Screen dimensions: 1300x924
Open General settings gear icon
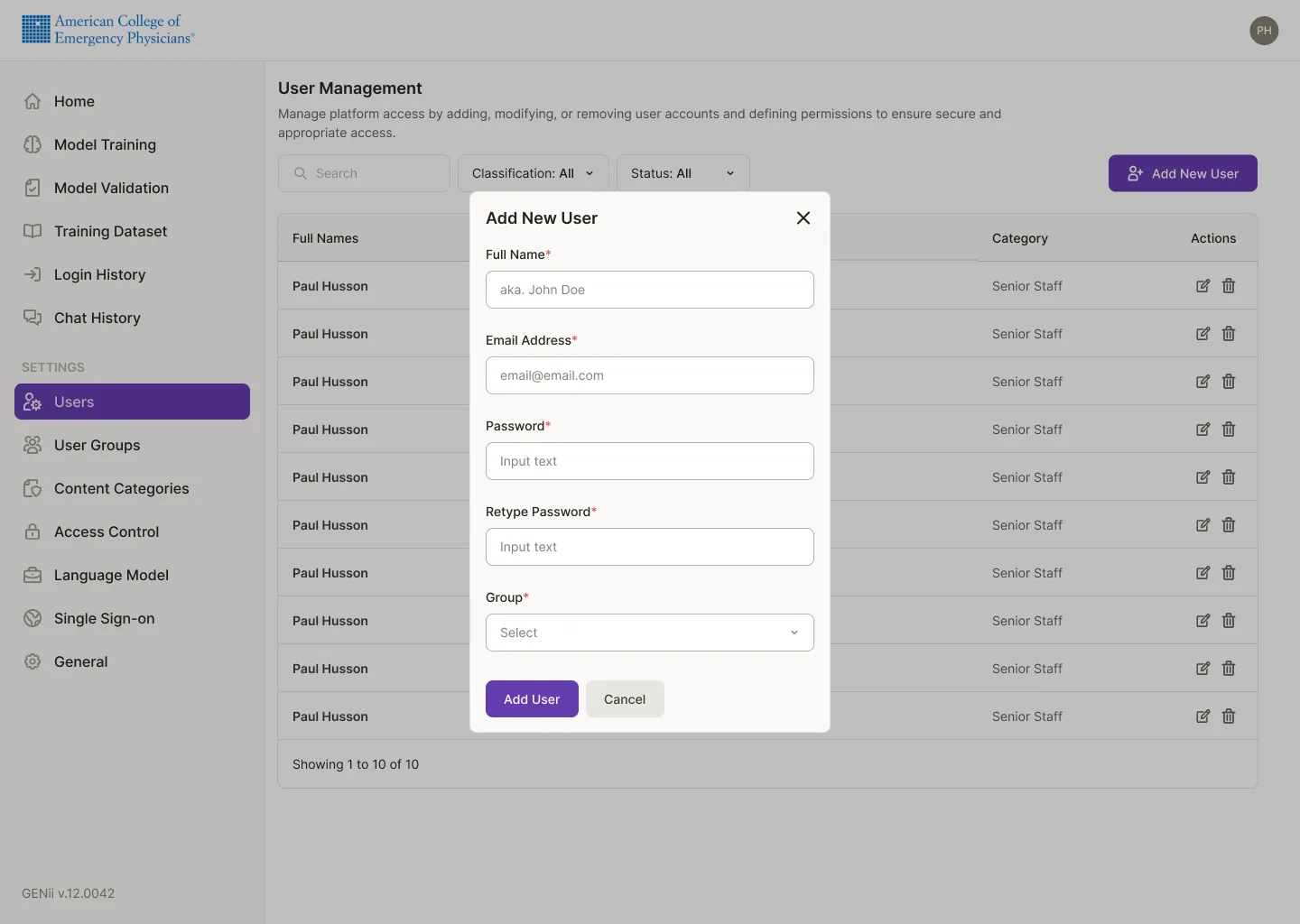click(x=32, y=661)
